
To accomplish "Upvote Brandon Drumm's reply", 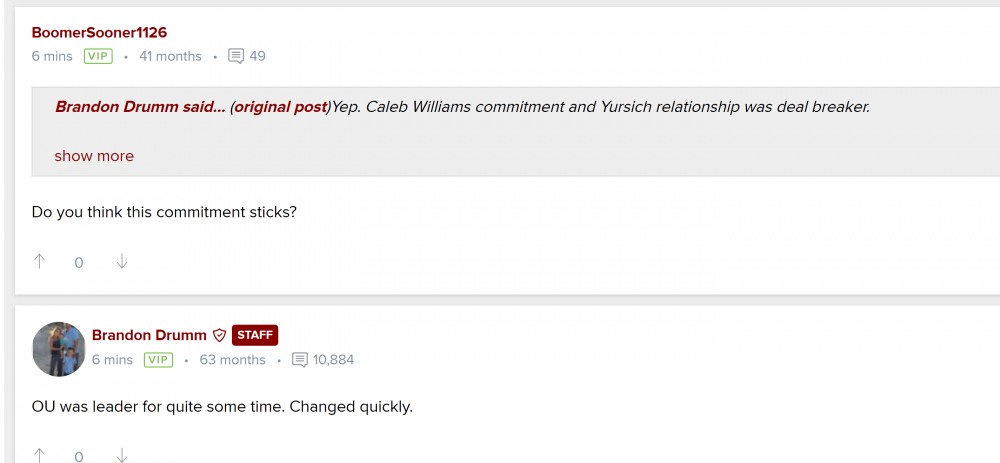I will tap(40, 455).
